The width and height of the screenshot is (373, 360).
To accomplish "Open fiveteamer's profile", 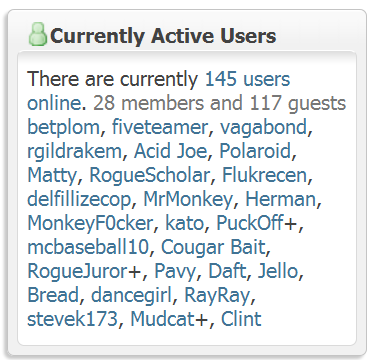I will [x=160, y=128].
